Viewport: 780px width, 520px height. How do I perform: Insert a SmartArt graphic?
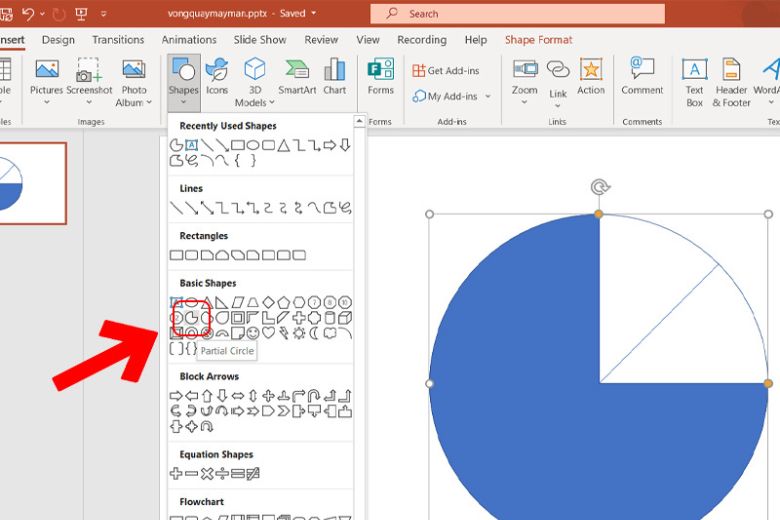tap(297, 77)
